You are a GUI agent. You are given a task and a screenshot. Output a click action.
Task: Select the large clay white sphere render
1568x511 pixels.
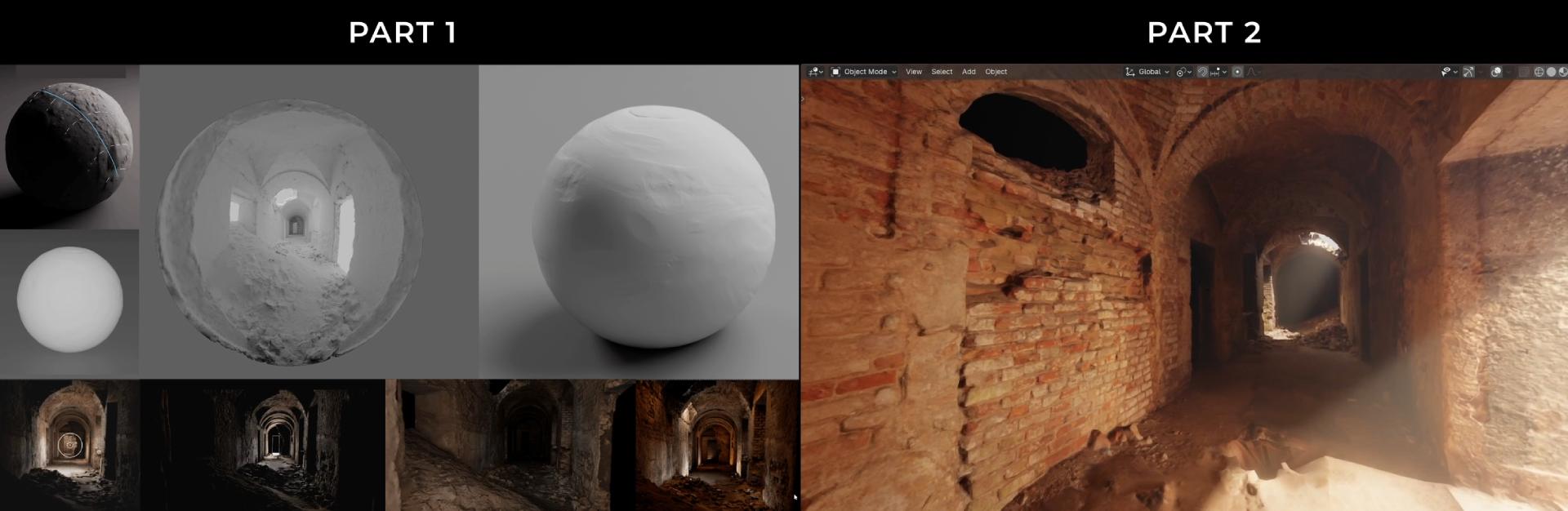(639, 222)
